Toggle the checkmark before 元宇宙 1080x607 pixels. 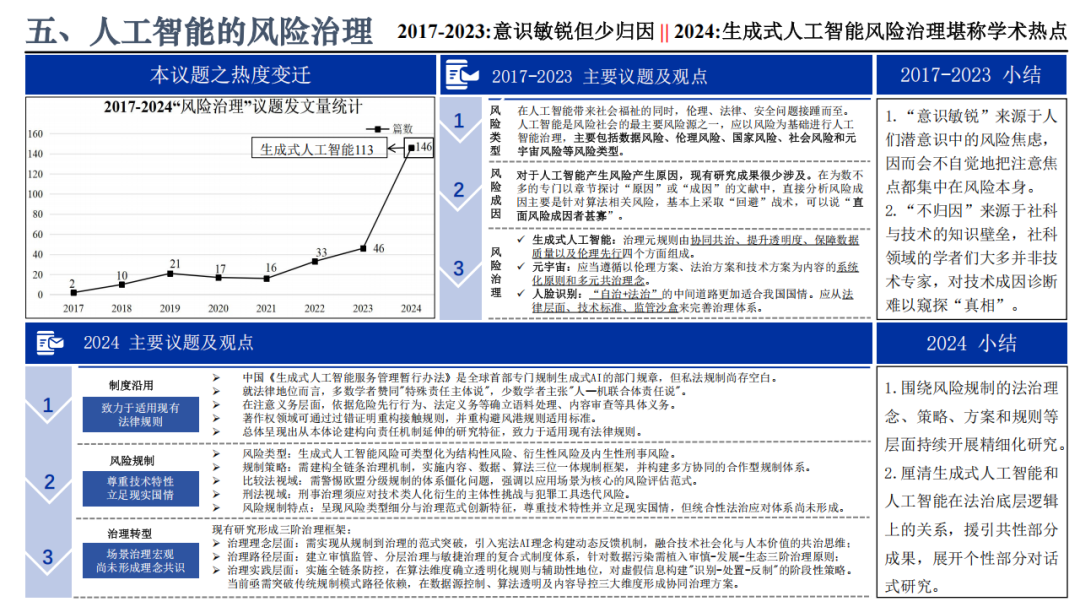coord(519,268)
